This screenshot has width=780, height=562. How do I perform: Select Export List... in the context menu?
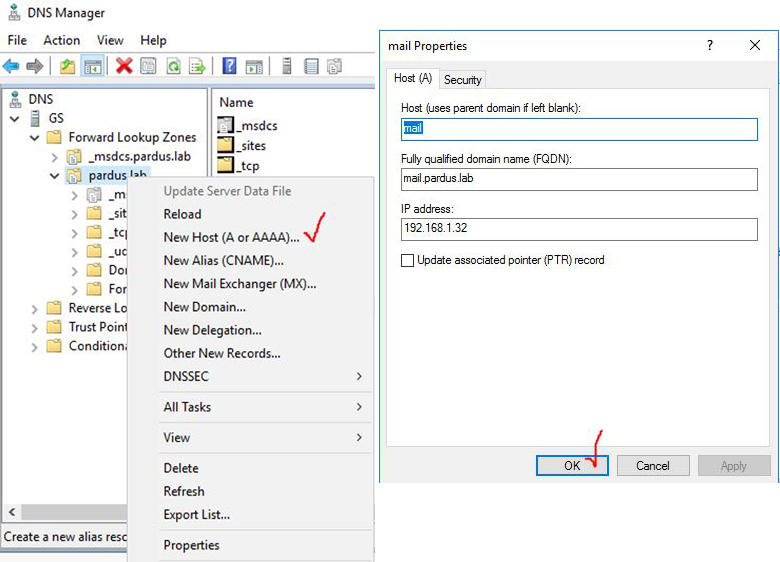(x=196, y=515)
